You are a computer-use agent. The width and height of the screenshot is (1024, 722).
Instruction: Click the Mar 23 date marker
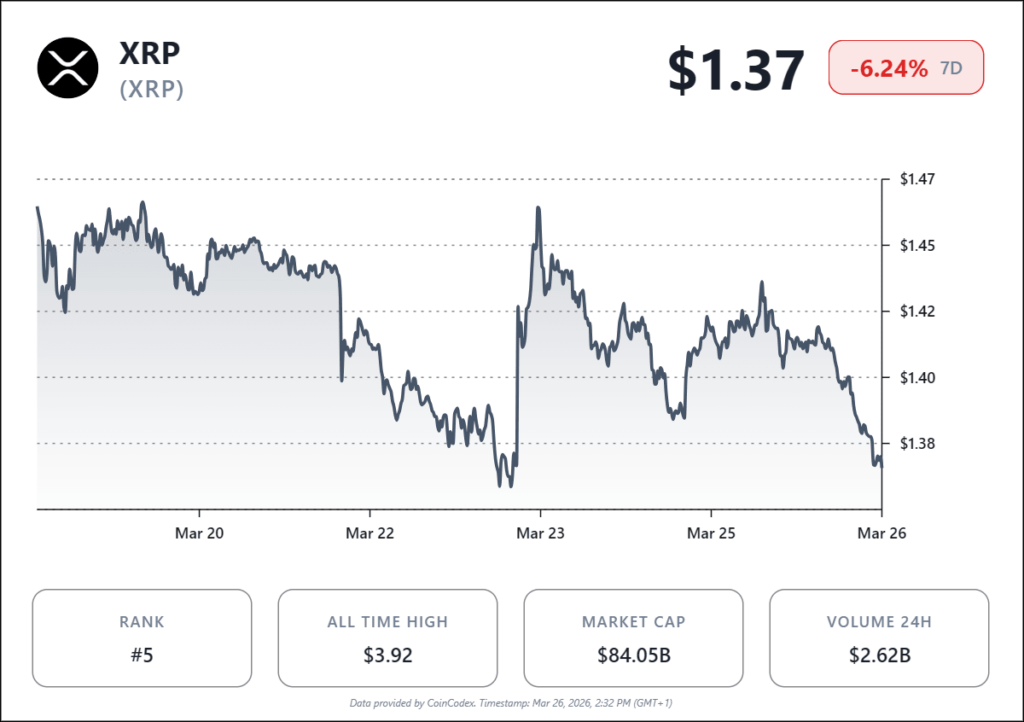point(540,534)
